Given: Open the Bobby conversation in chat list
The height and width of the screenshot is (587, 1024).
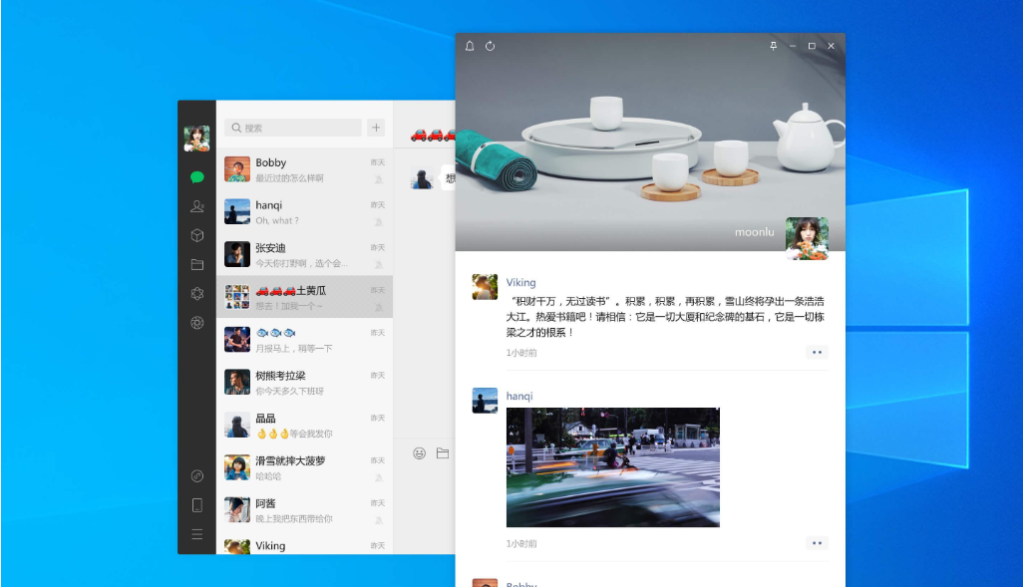Looking at the screenshot, I should click(304, 170).
